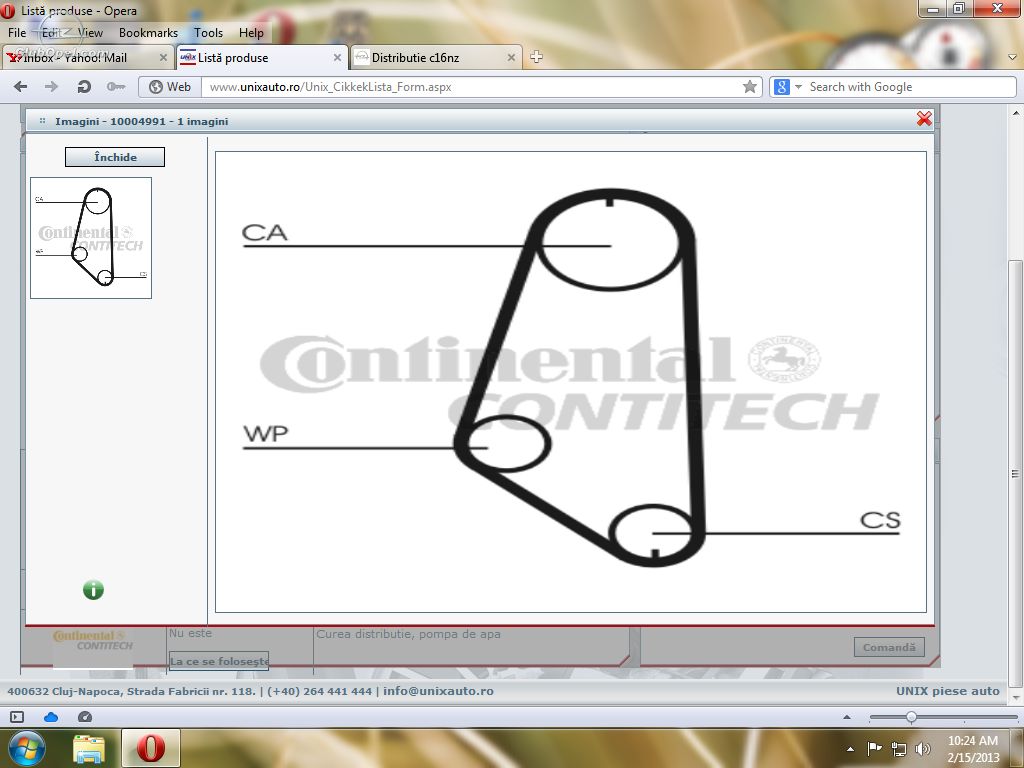This screenshot has height=768, width=1024.
Task: Toggle the Opera panels icon in the status bar
Action: click(17, 717)
